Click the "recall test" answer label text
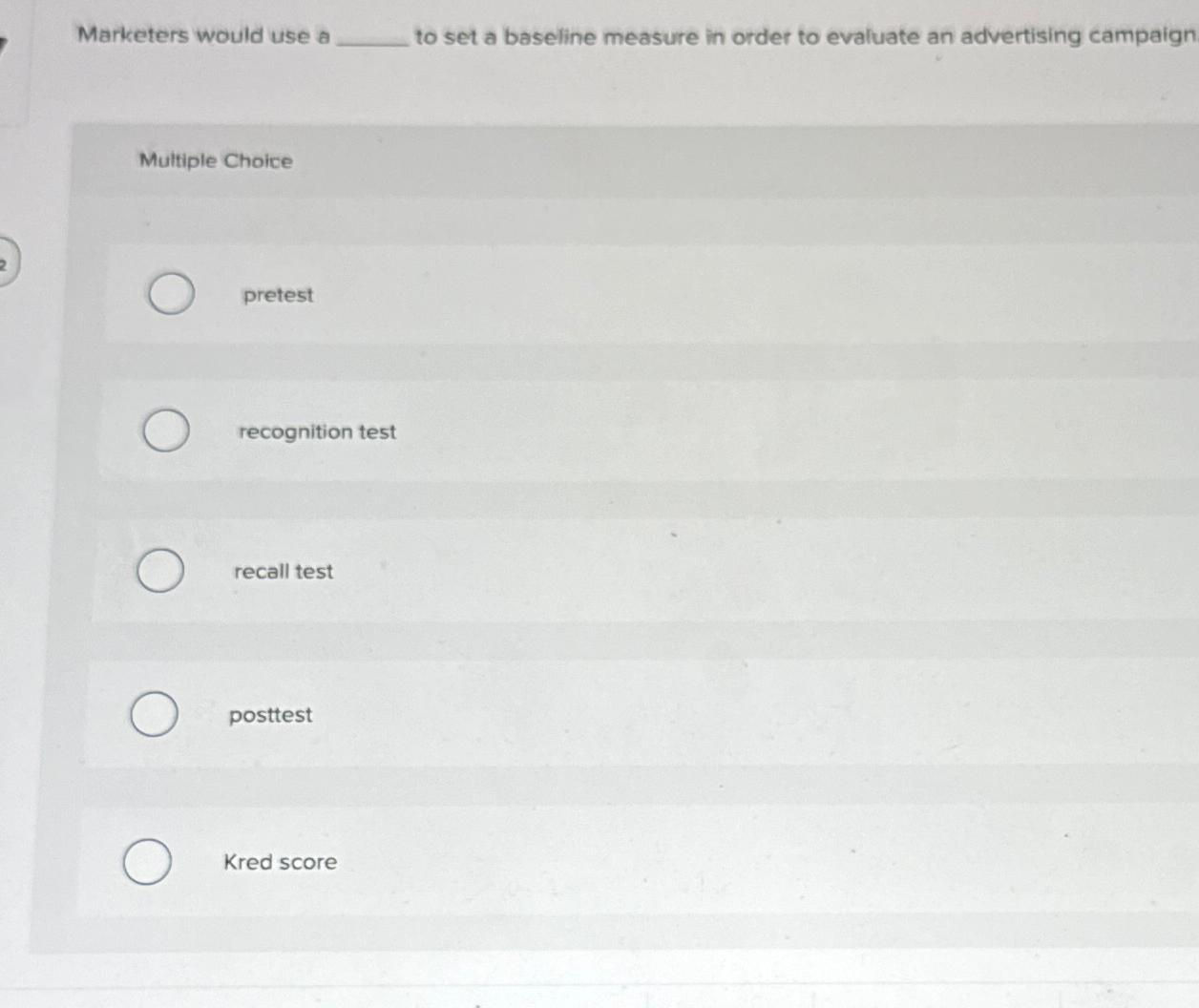Image resolution: width=1199 pixels, height=1008 pixels. tap(283, 571)
